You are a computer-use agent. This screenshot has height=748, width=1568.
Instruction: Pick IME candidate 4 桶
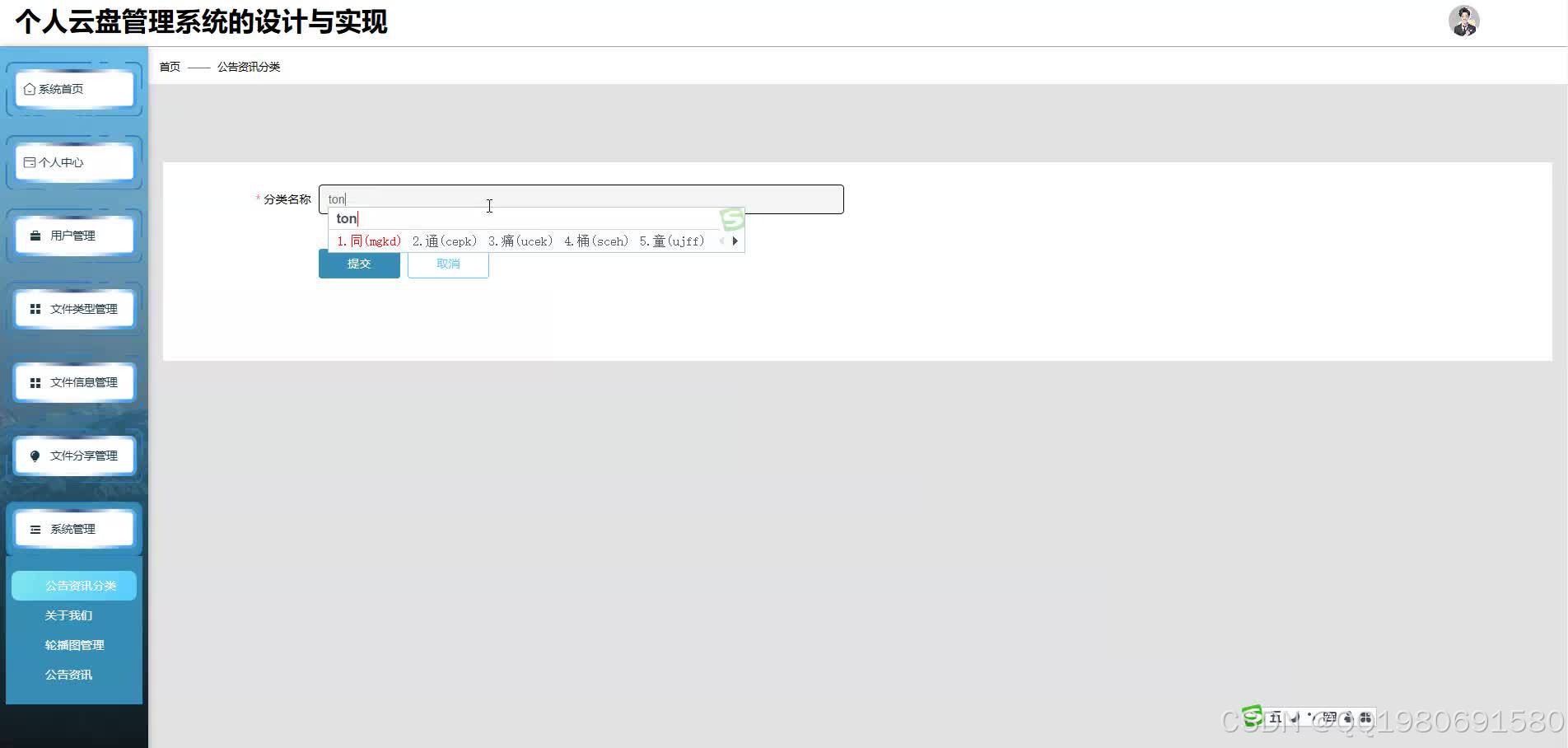click(596, 241)
